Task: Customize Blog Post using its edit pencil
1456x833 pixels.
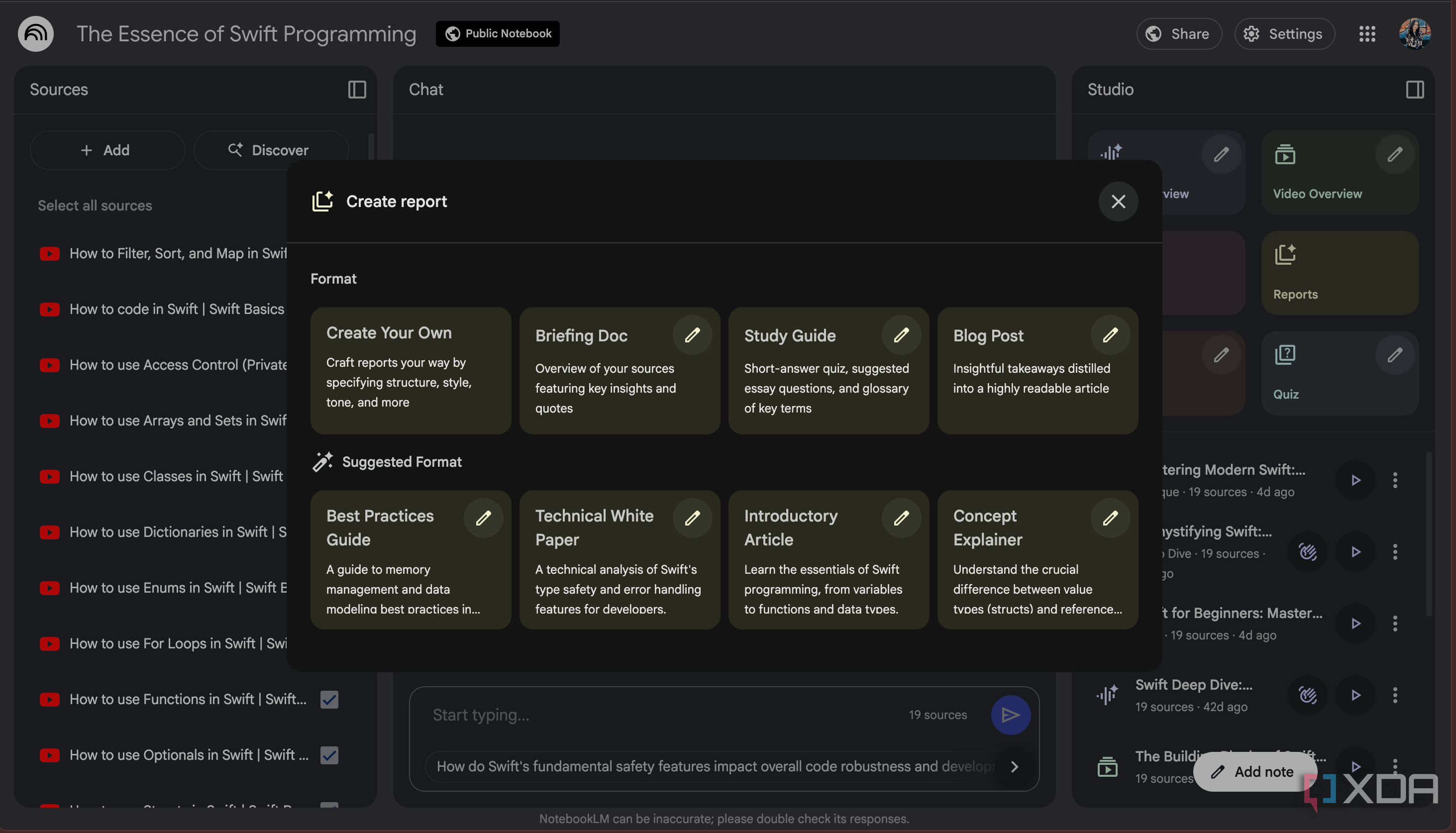Action: (1110, 335)
